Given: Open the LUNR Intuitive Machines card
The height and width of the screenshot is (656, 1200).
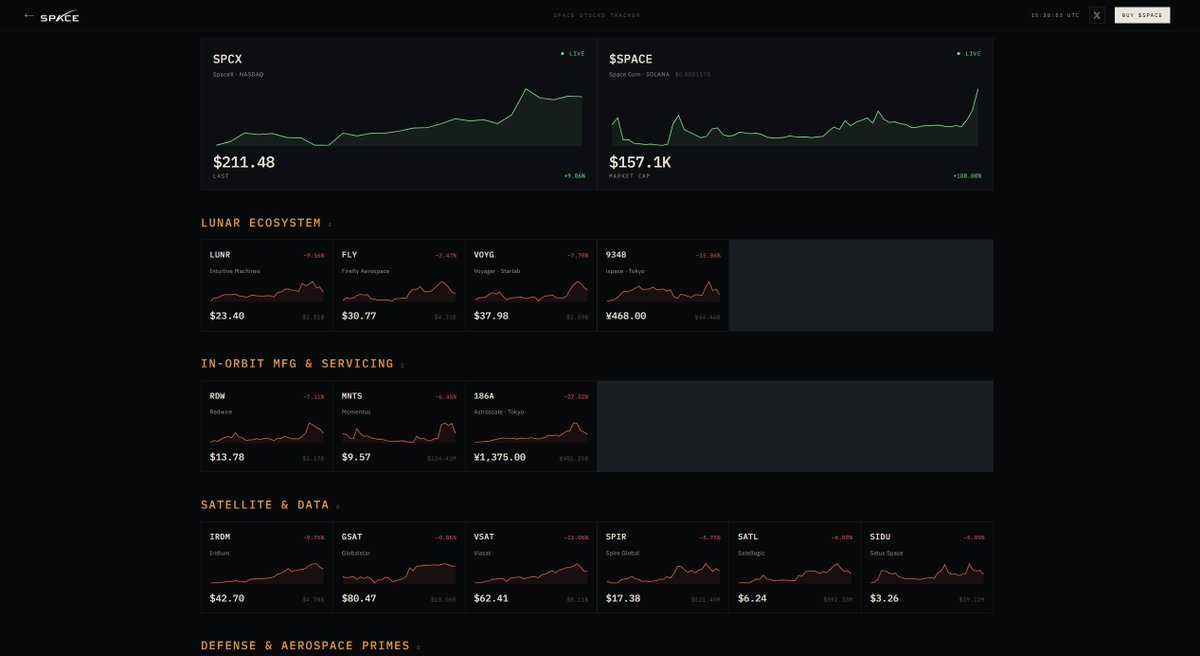Looking at the screenshot, I should coord(267,285).
